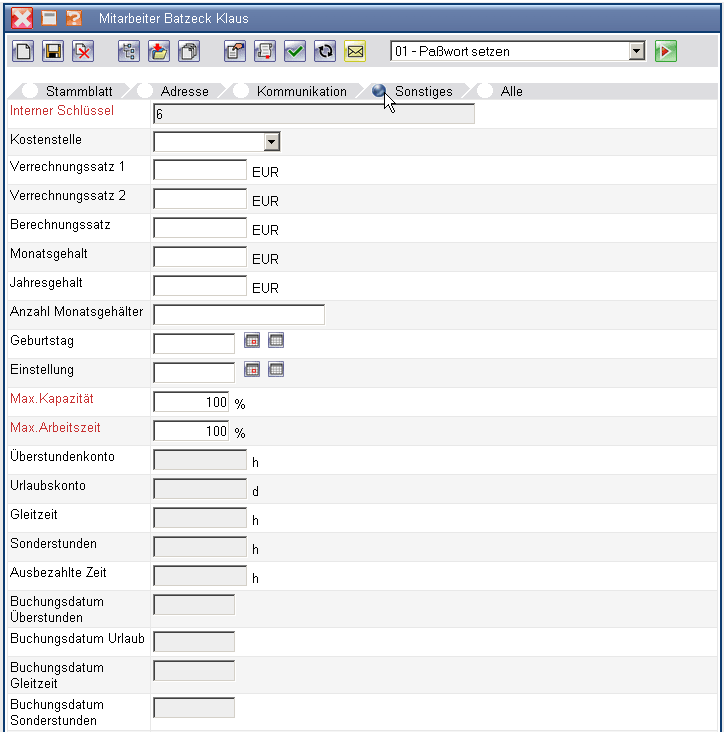
Task: Open the hierarchy tree structure icon
Action: point(128,51)
